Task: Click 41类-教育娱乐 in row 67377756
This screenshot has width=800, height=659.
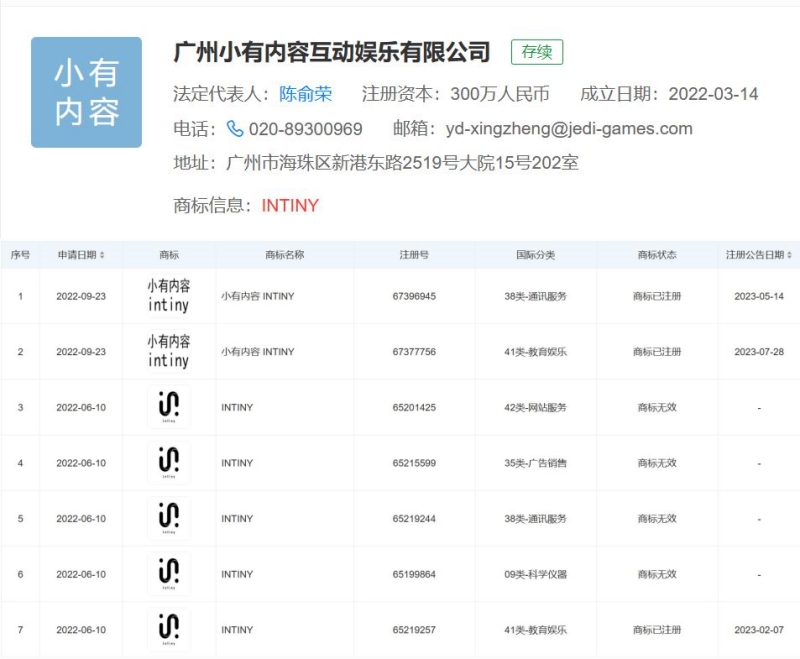Action: coord(535,352)
